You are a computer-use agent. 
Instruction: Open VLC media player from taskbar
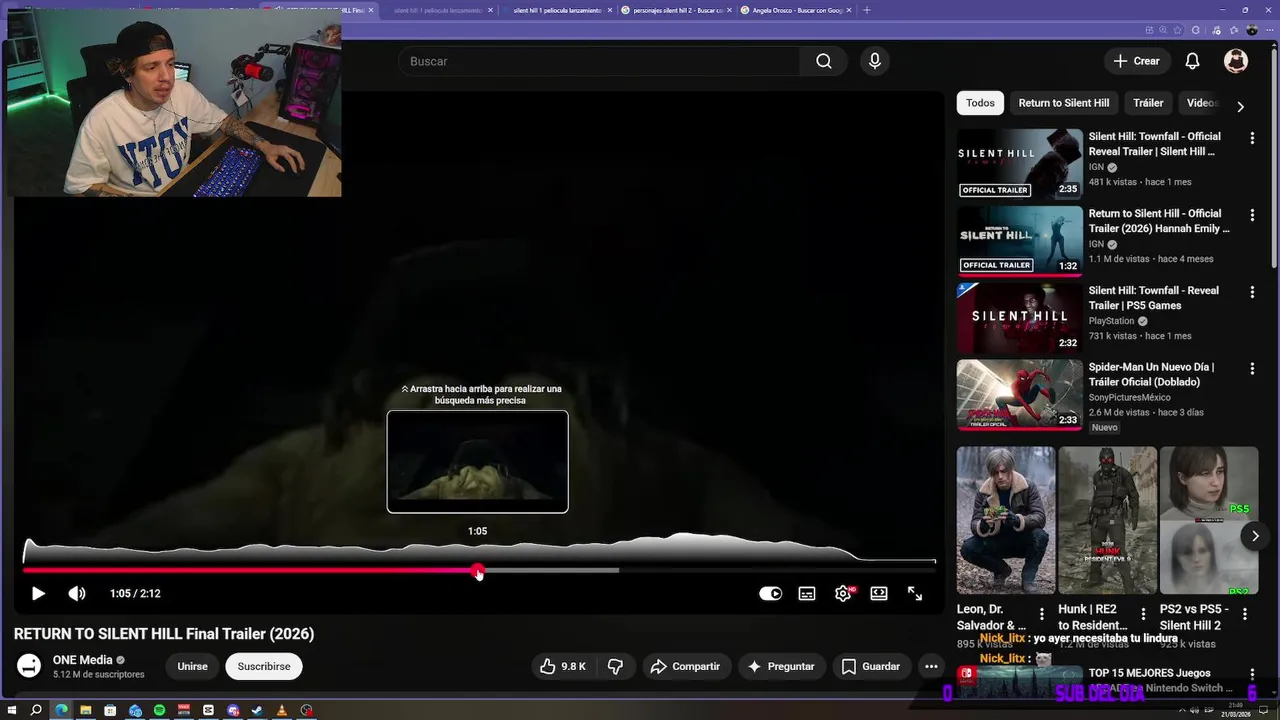[x=282, y=710]
